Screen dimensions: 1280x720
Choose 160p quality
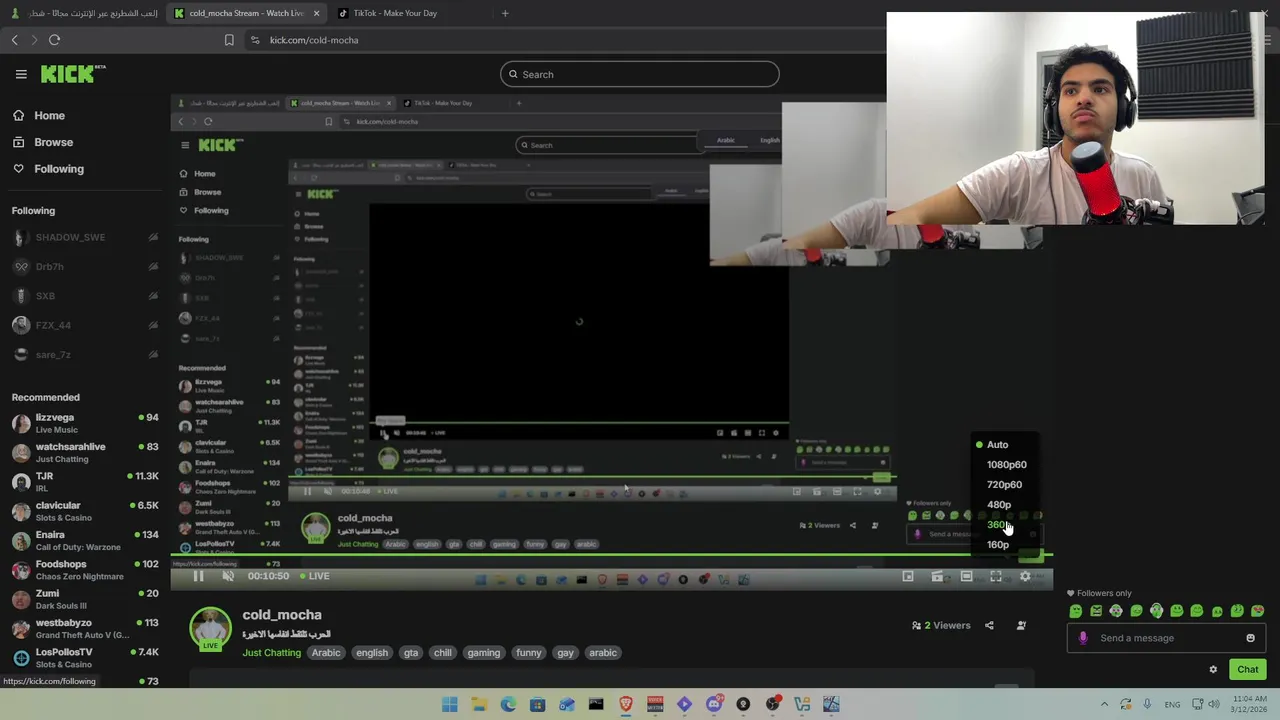coord(998,545)
